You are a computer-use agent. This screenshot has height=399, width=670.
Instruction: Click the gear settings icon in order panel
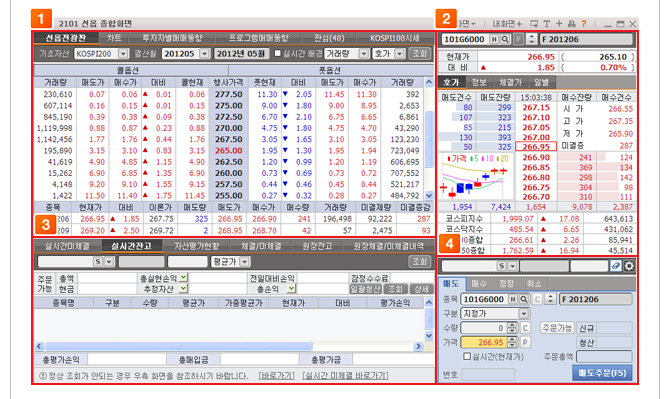tap(629, 266)
